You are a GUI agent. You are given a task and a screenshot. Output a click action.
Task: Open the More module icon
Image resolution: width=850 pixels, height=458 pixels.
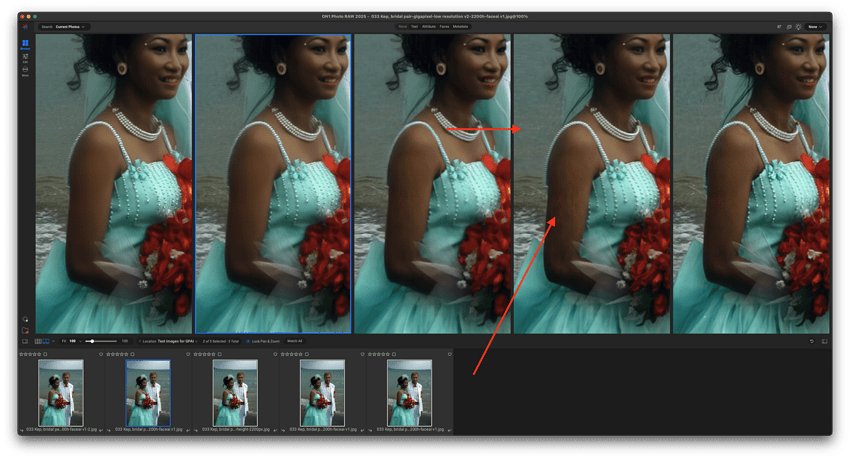pos(25,71)
